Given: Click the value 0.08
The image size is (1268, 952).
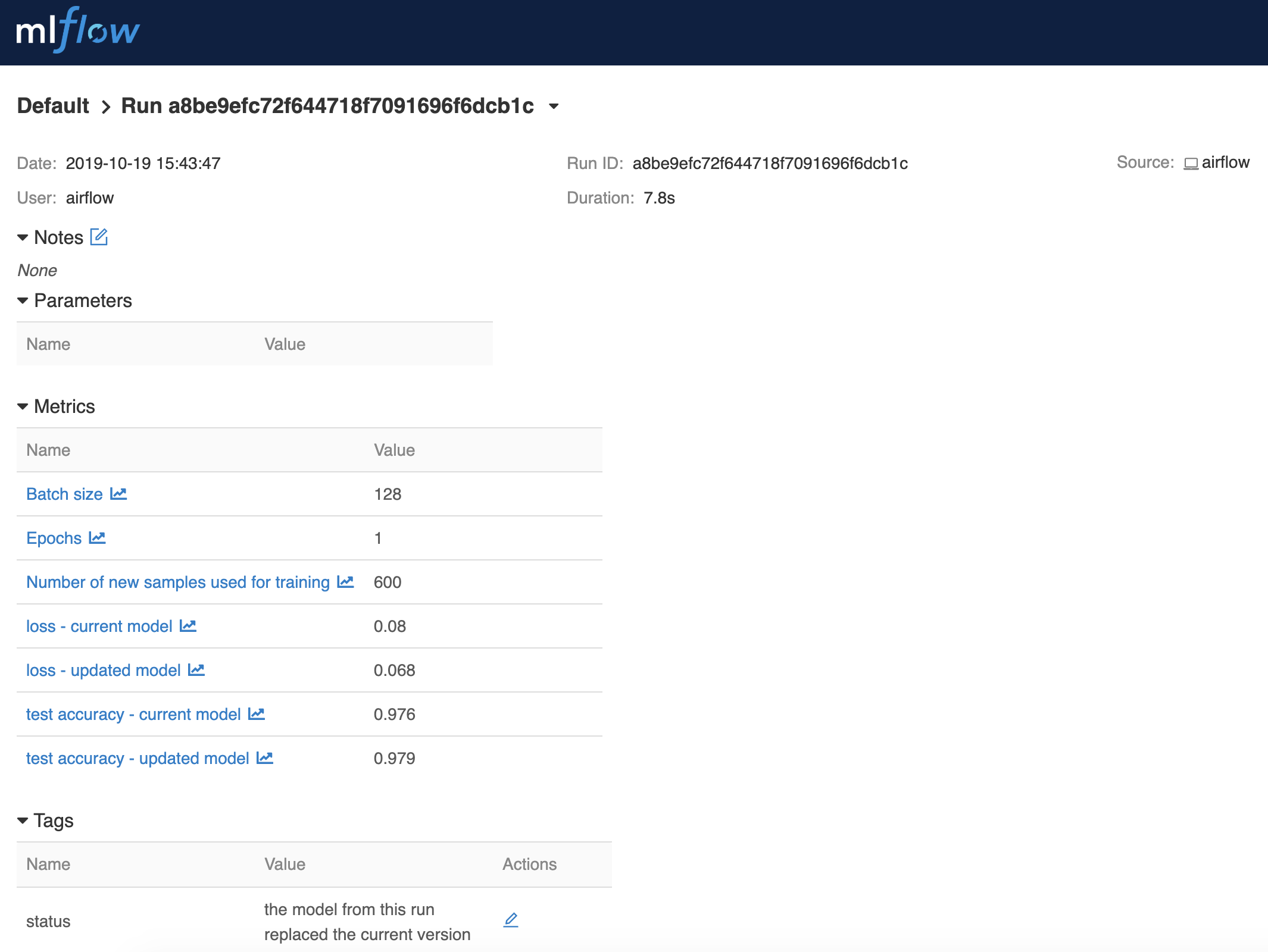Looking at the screenshot, I should (x=390, y=626).
